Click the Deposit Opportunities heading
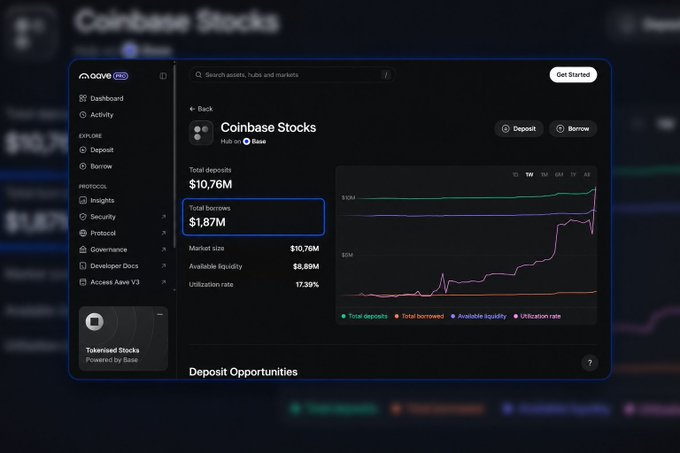Image resolution: width=680 pixels, height=453 pixels. [243, 372]
